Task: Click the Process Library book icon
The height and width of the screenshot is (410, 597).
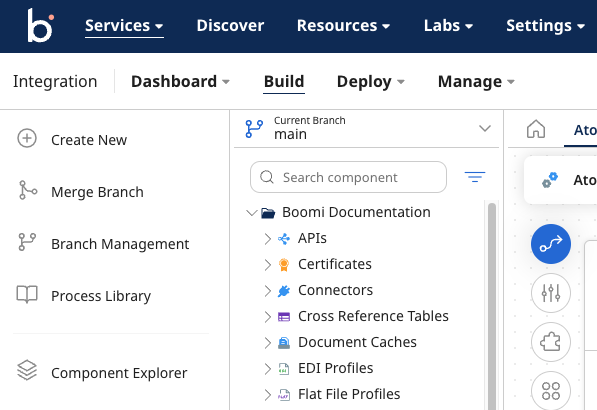Action: point(27,294)
